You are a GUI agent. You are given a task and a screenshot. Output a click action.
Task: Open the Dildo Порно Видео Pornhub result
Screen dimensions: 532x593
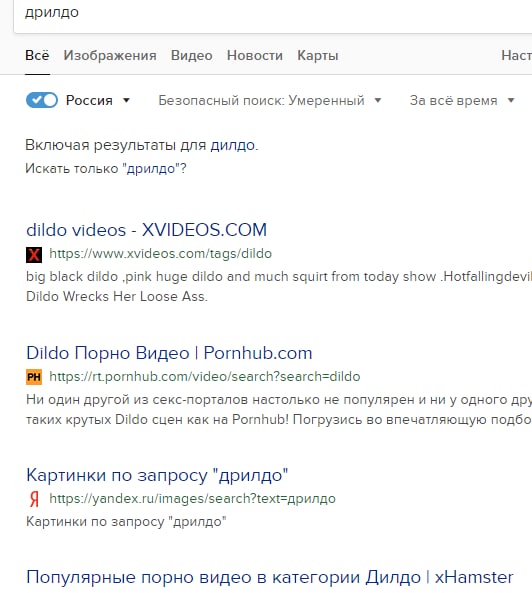click(169, 353)
